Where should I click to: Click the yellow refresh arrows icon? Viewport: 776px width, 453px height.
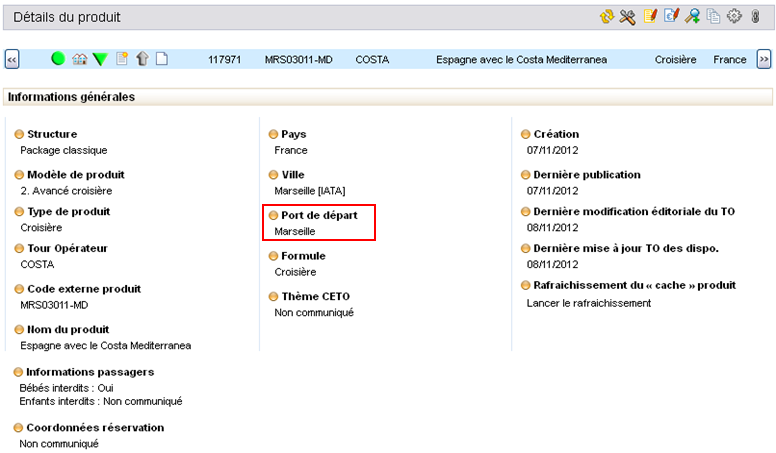[x=606, y=16]
